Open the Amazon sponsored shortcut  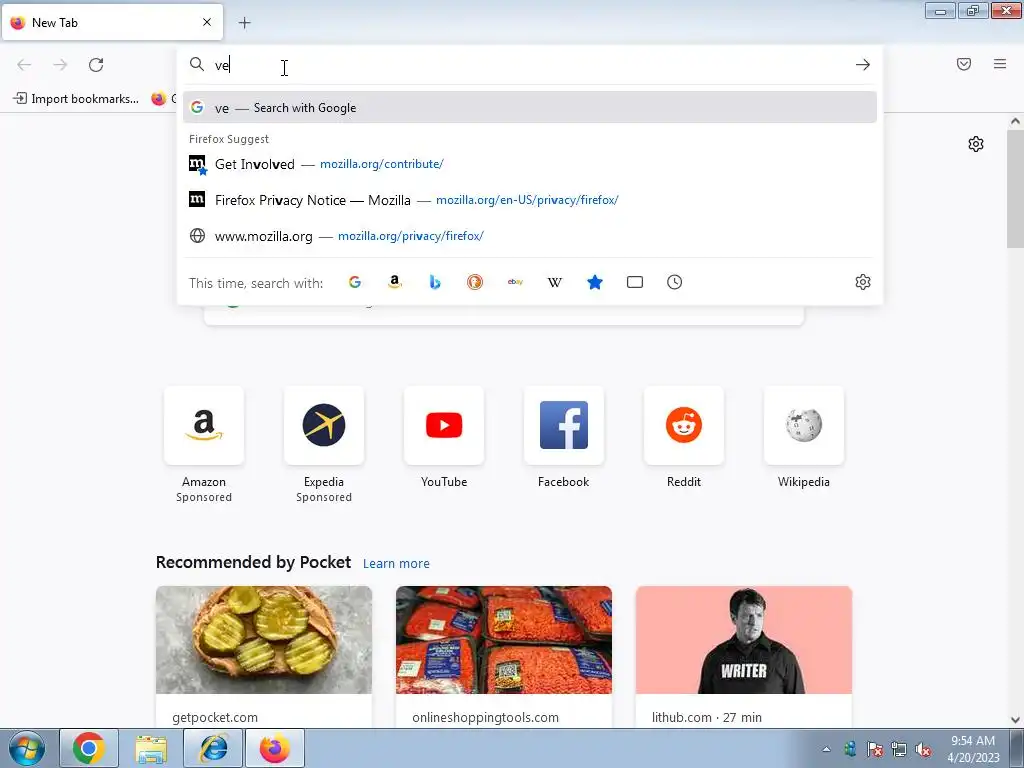pyautogui.click(x=204, y=444)
